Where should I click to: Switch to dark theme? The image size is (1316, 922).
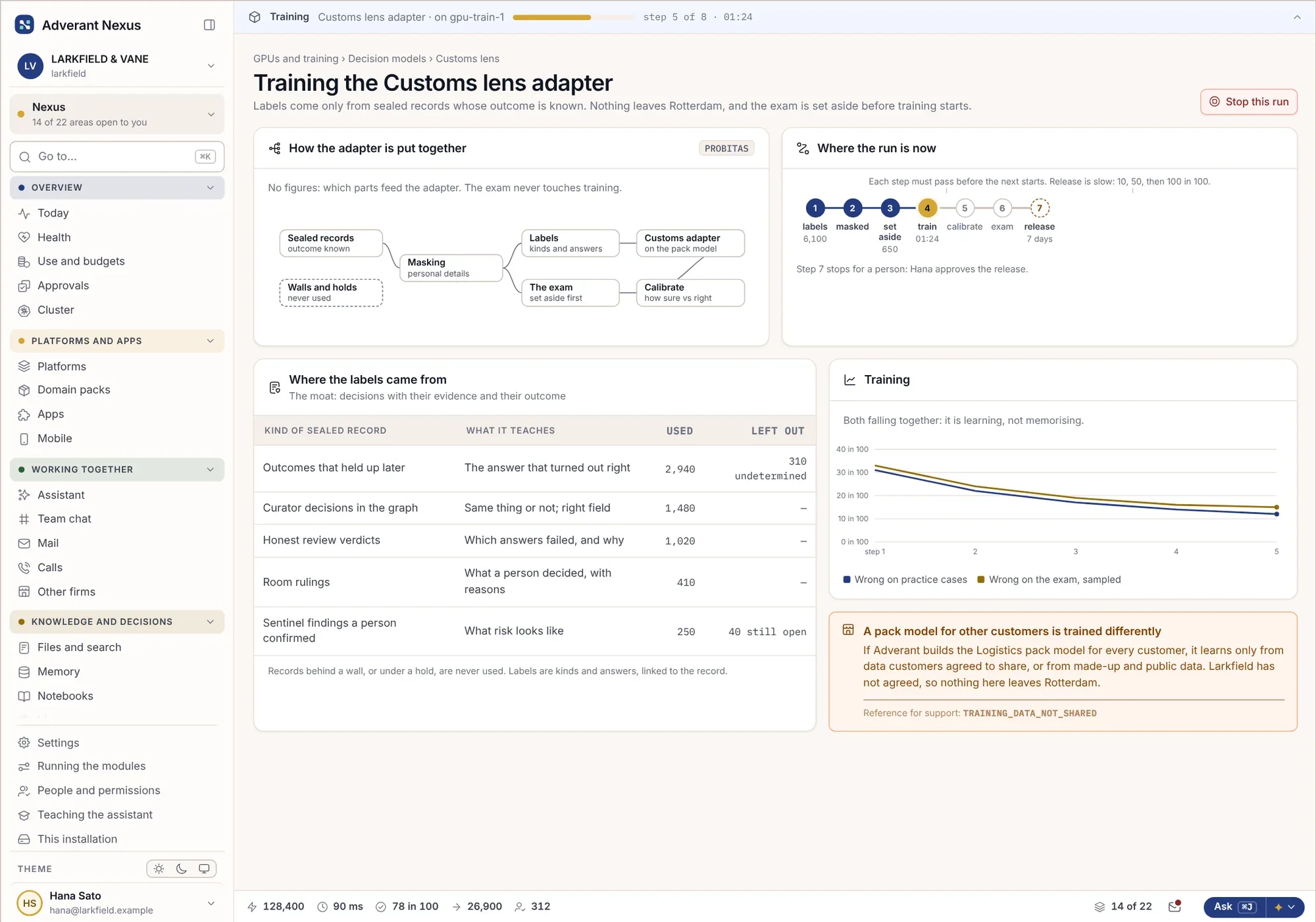pos(182,869)
